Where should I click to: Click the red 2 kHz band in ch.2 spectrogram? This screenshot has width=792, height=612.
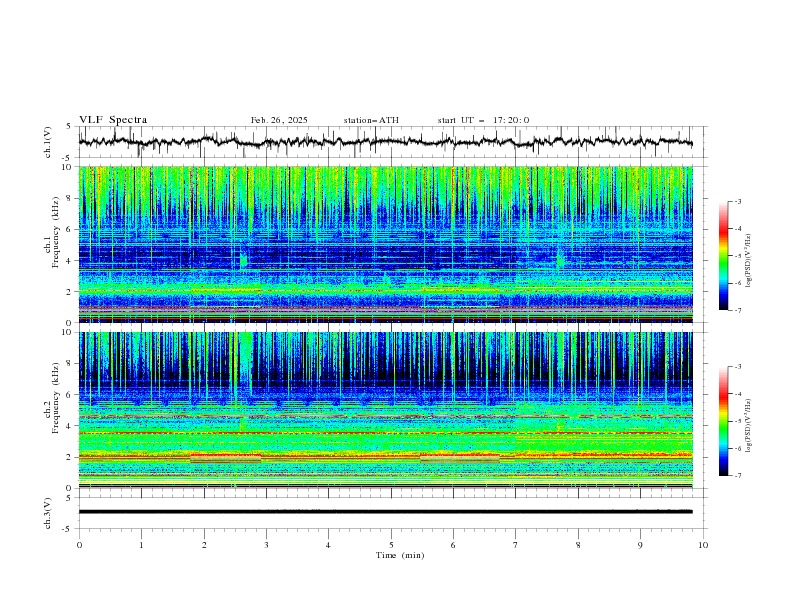pyautogui.click(x=385, y=456)
